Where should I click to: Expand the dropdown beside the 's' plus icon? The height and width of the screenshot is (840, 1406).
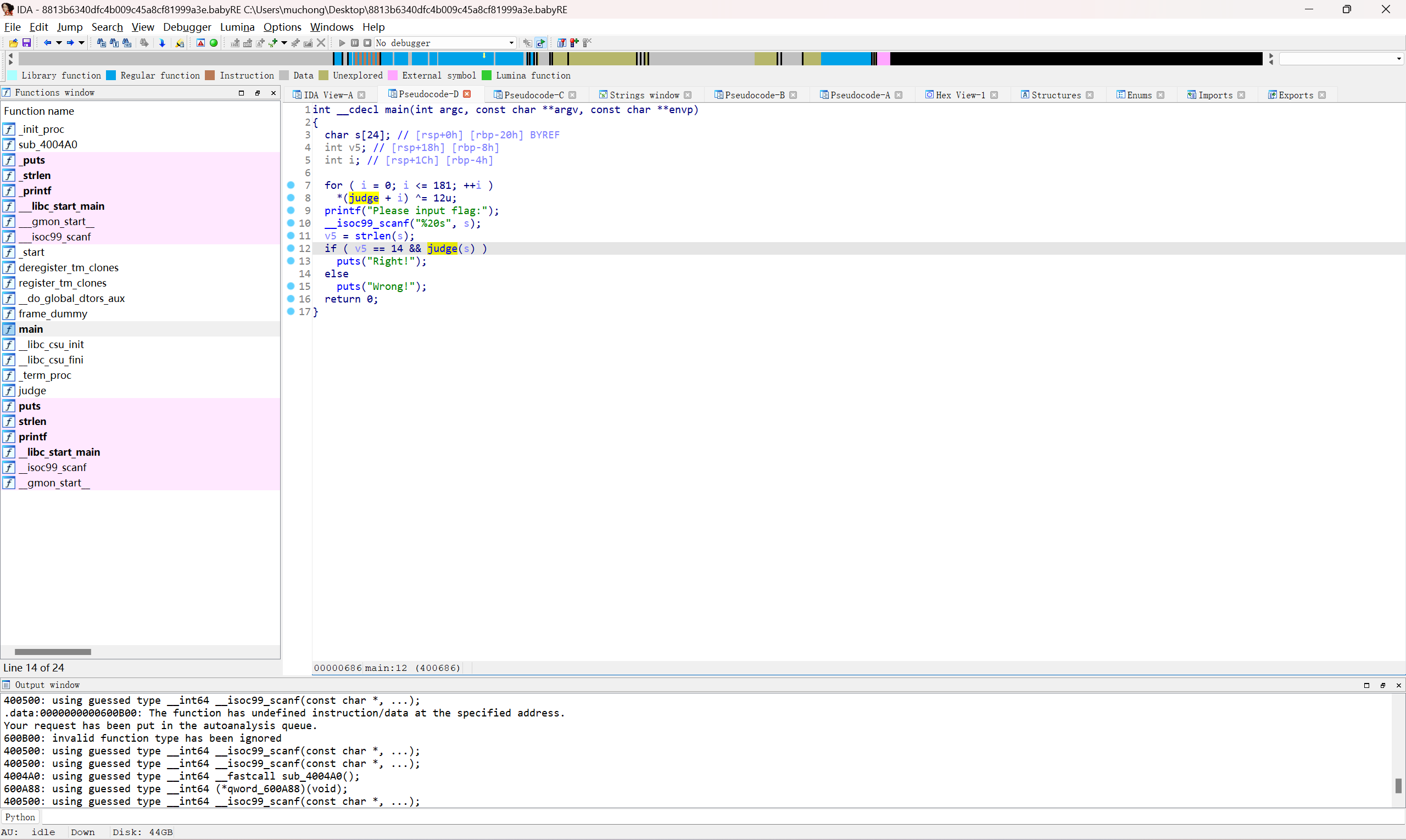point(284,43)
